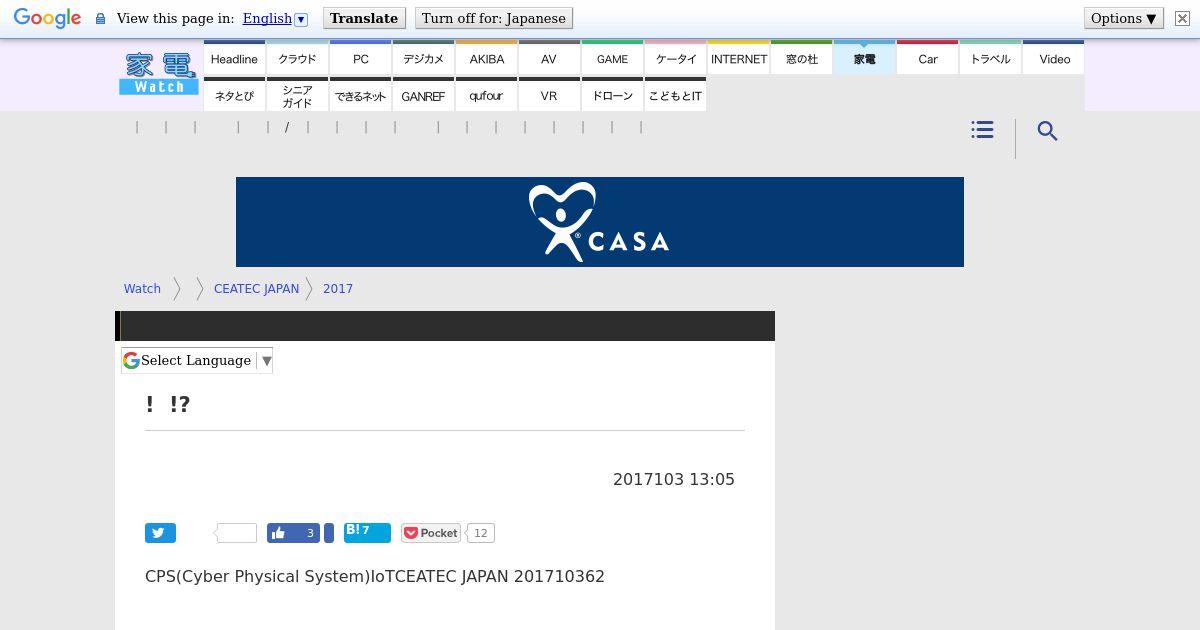Open the AV tab
Image resolution: width=1200 pixels, height=630 pixels.
coord(549,58)
